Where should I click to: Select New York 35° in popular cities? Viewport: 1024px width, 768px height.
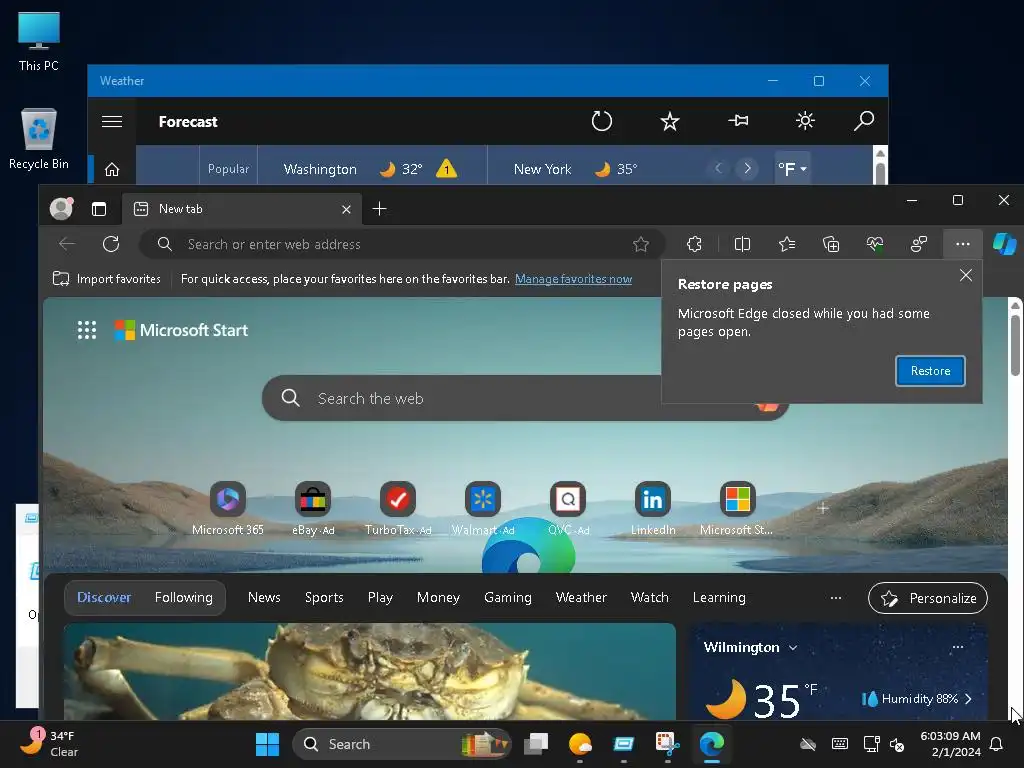pyautogui.click(x=575, y=169)
